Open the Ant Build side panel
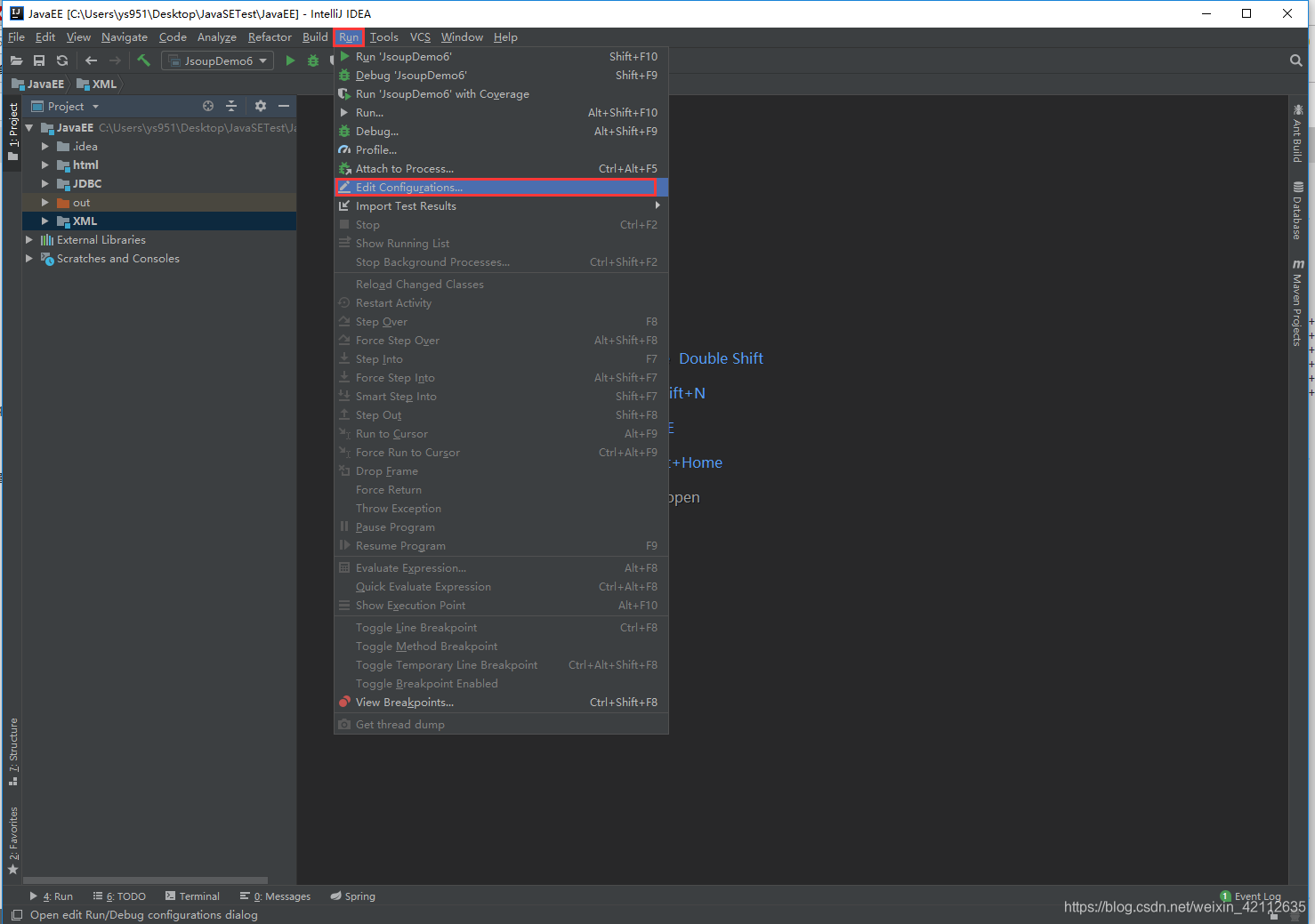This screenshot has width=1315, height=924. pos(1297,133)
